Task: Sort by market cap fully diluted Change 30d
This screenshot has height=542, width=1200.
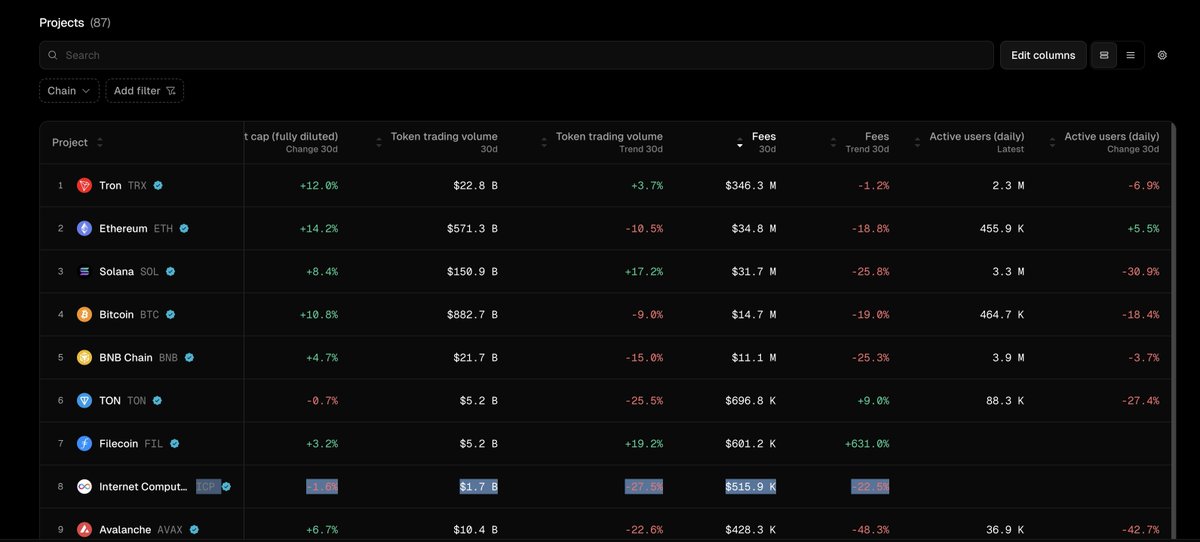Action: coord(292,142)
